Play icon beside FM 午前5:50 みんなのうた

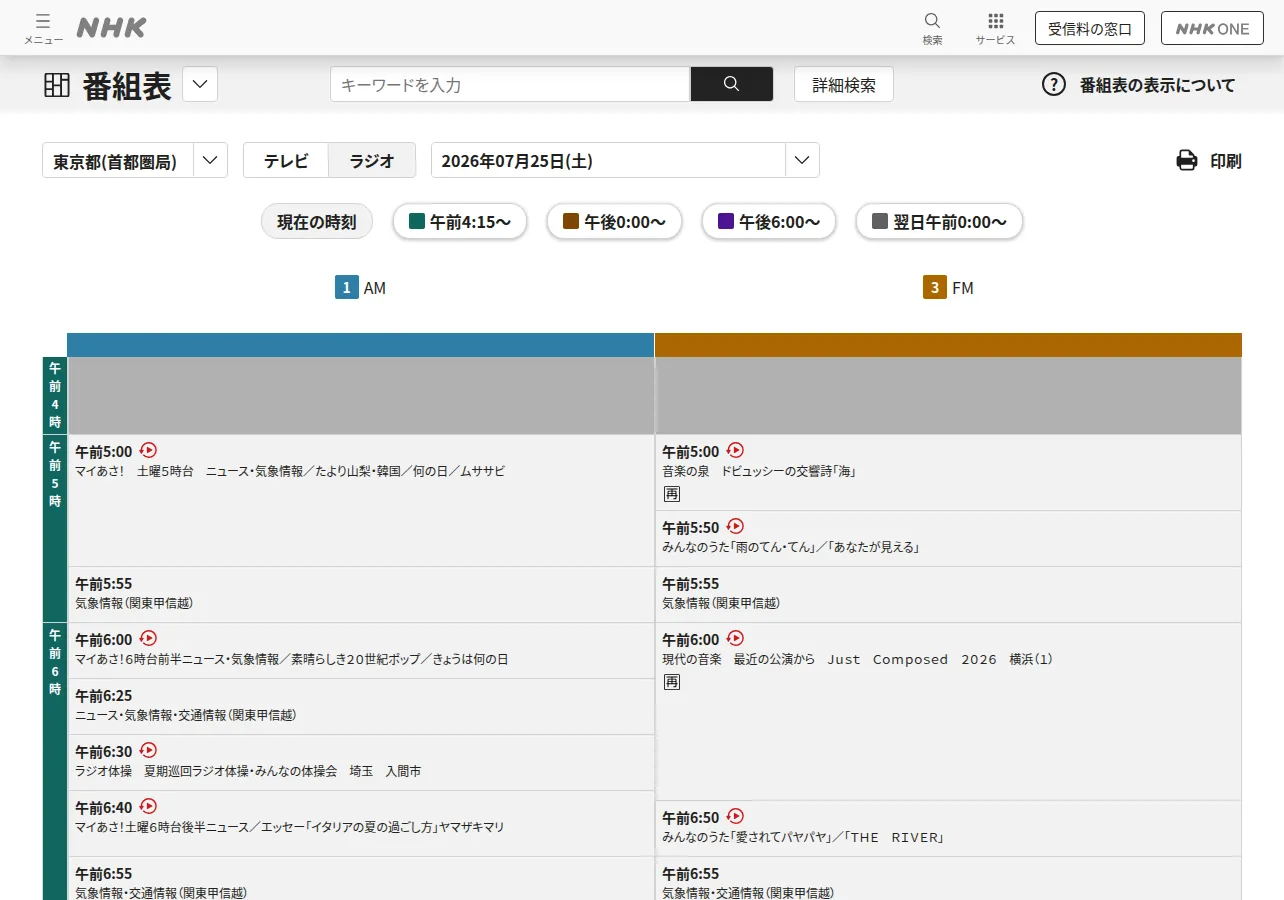(x=735, y=526)
